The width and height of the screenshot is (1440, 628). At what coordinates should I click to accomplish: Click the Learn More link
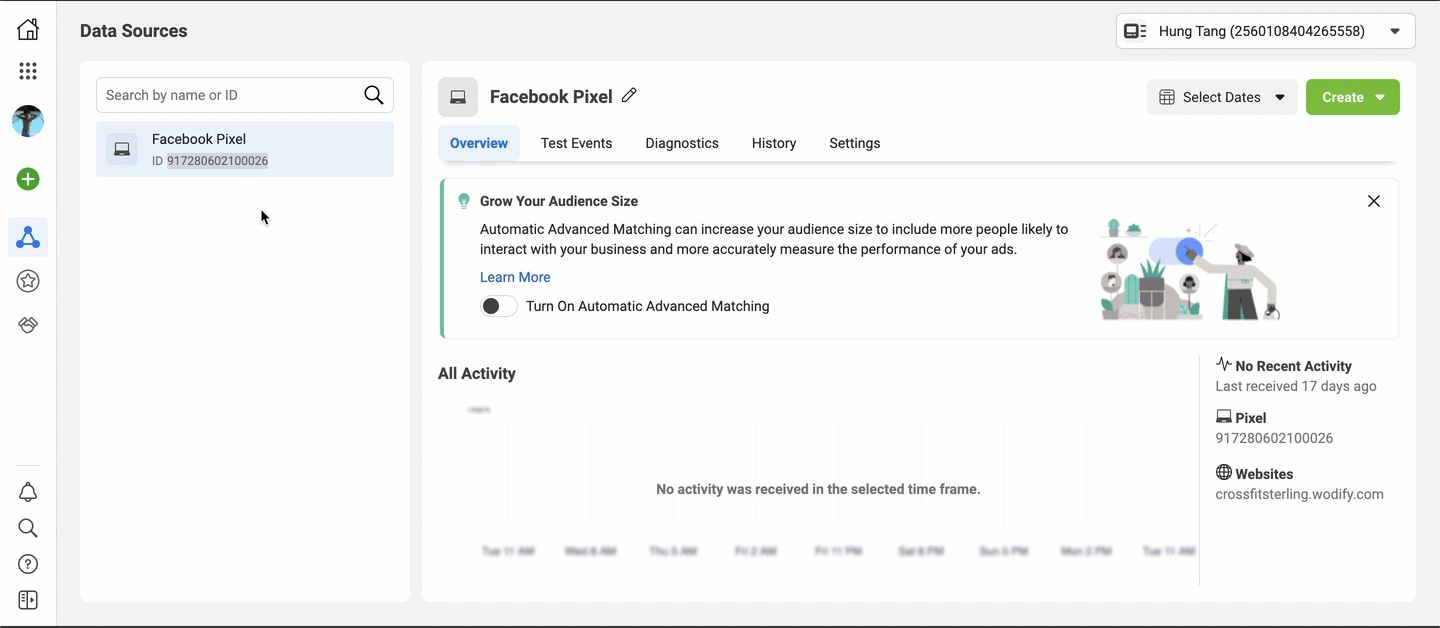[515, 277]
